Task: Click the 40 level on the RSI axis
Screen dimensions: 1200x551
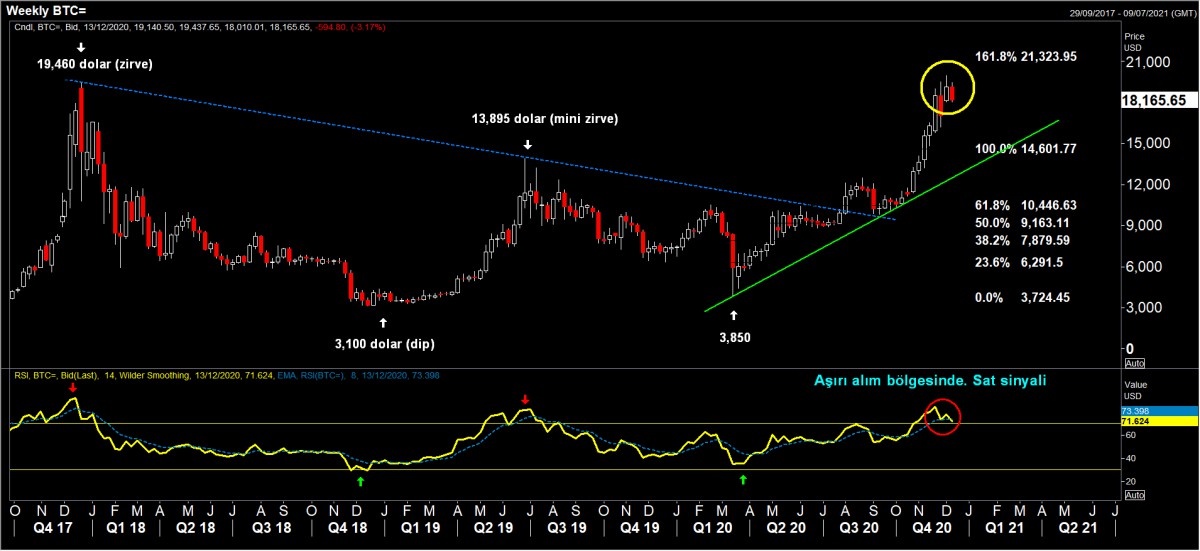Action: [1131, 458]
